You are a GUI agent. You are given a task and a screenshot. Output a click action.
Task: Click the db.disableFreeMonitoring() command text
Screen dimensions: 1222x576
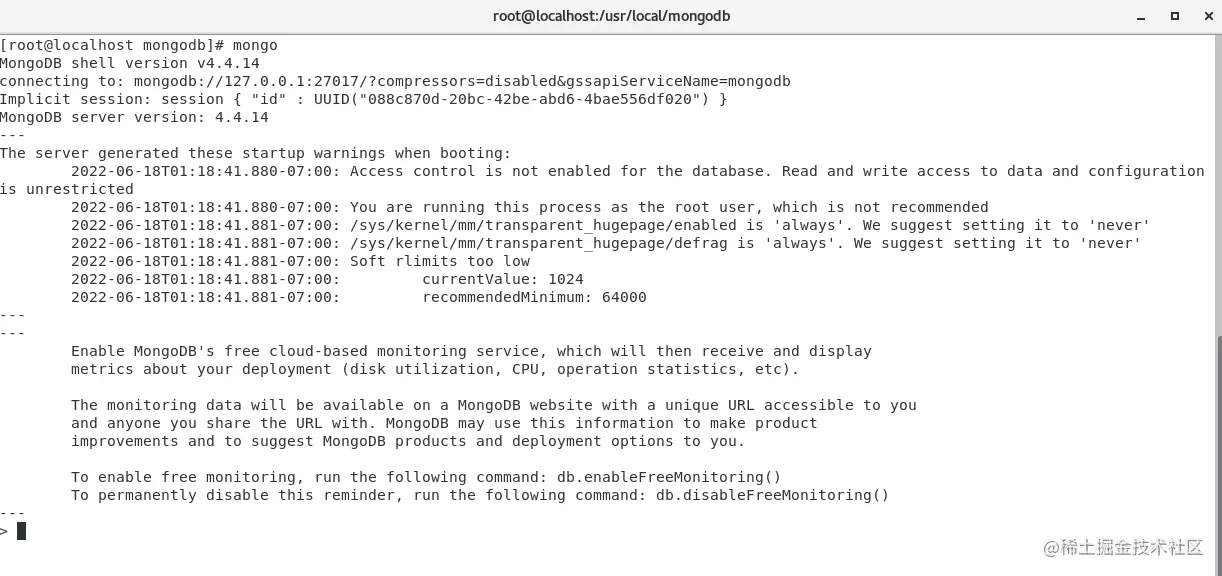click(x=772, y=495)
